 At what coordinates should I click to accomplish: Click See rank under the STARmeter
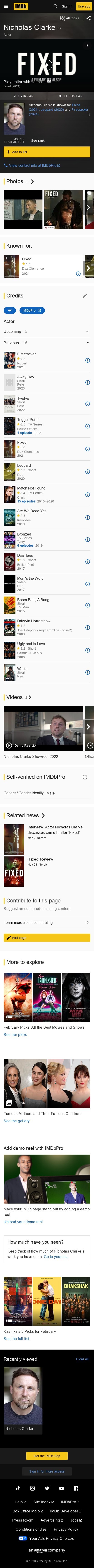[x=38, y=141]
